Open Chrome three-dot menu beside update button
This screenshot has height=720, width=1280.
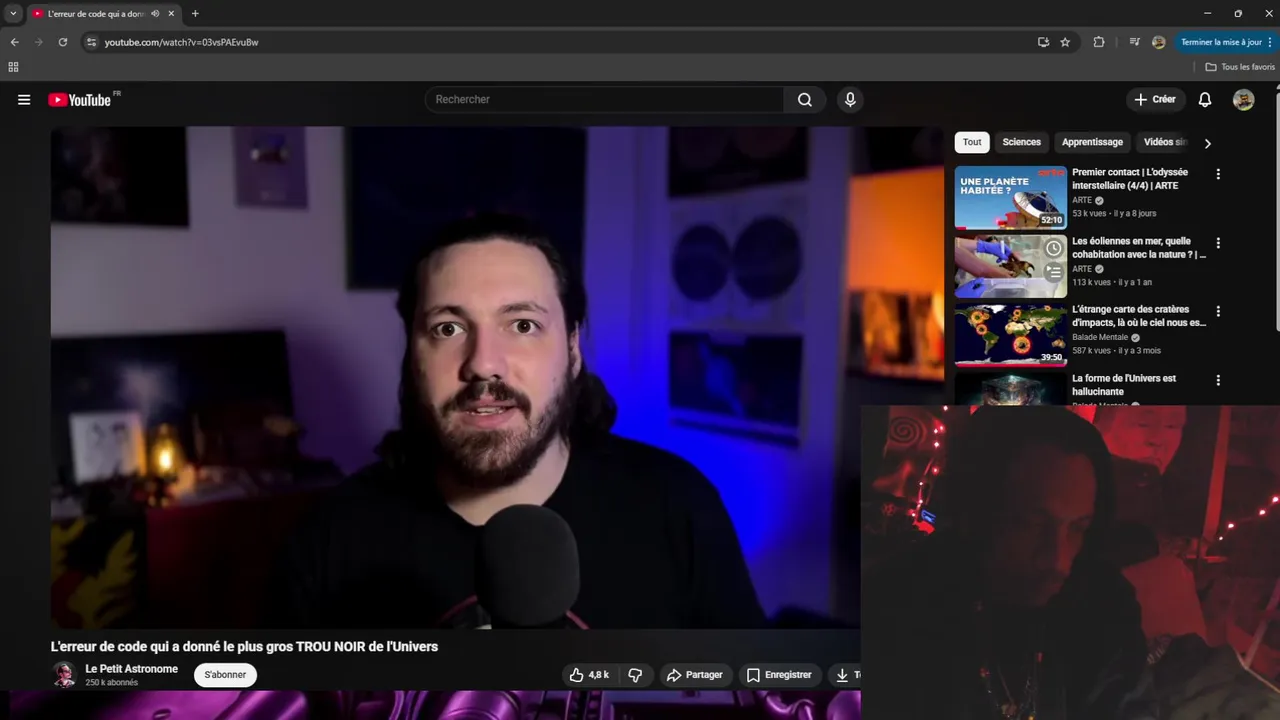[1270, 42]
